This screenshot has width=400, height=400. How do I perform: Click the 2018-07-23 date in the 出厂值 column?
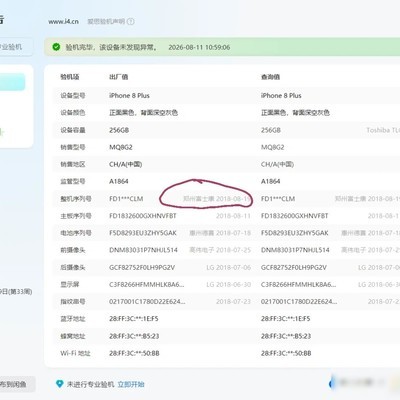click(x=233, y=302)
